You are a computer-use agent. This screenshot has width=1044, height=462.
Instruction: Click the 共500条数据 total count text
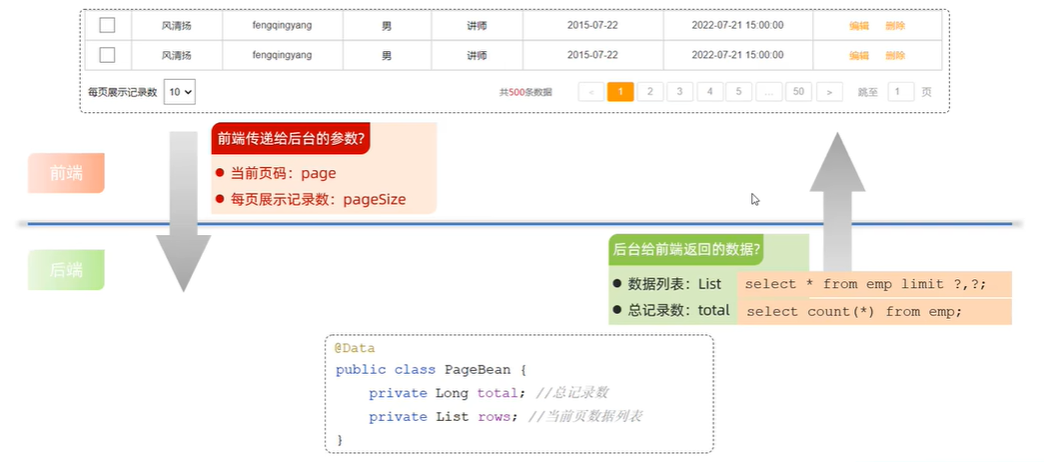526,93
